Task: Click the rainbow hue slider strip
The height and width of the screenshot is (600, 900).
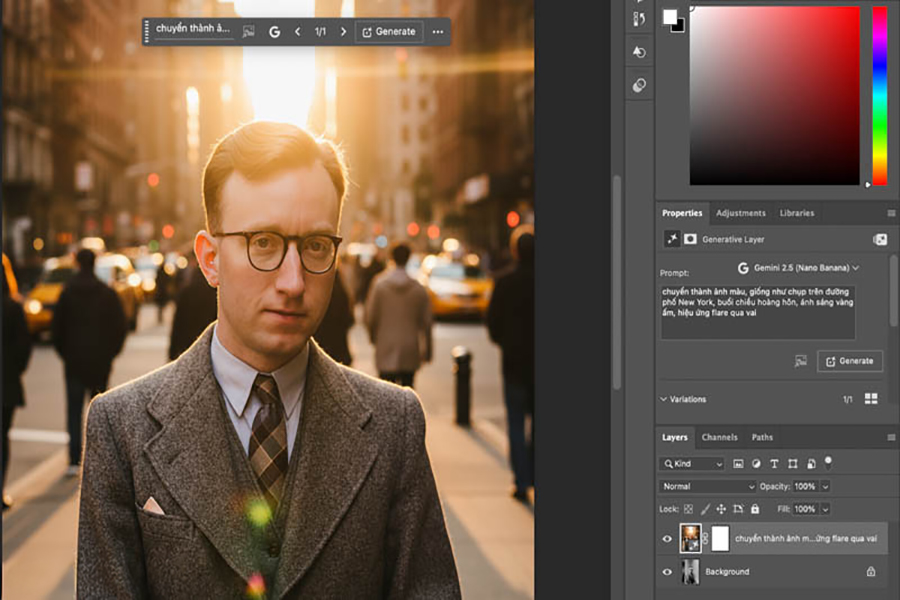Action: pos(879,95)
